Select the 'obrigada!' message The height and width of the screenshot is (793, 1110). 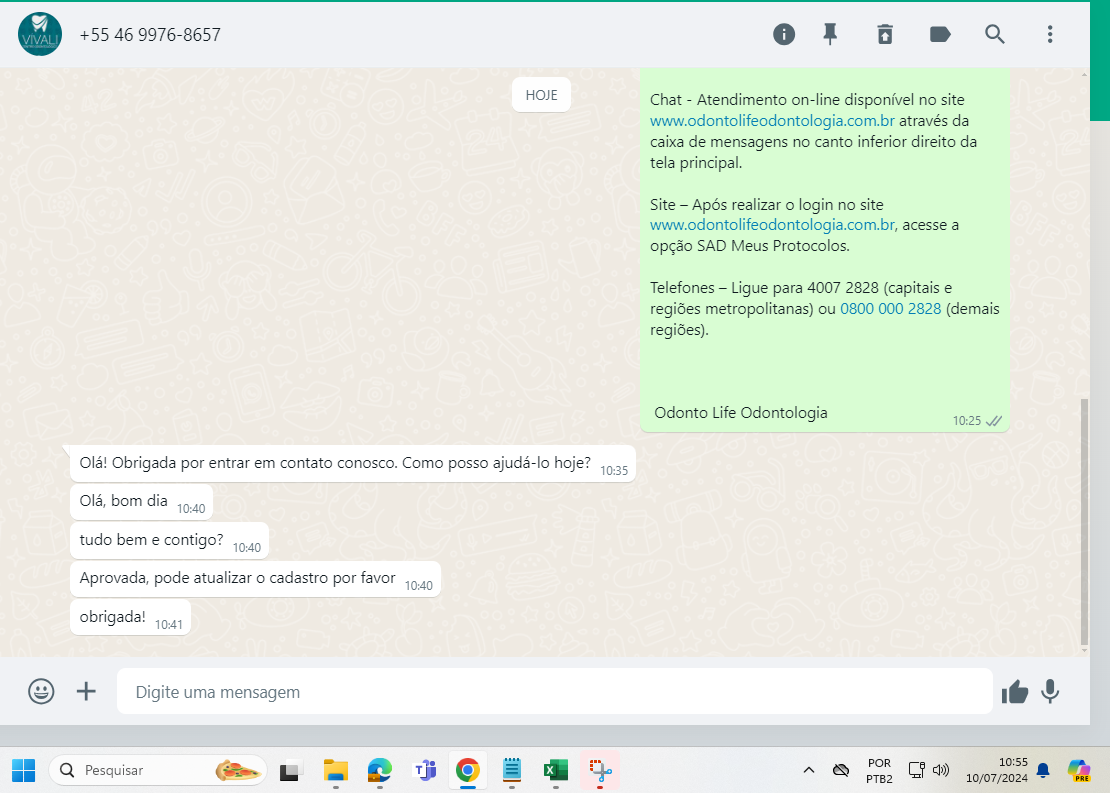[130, 617]
